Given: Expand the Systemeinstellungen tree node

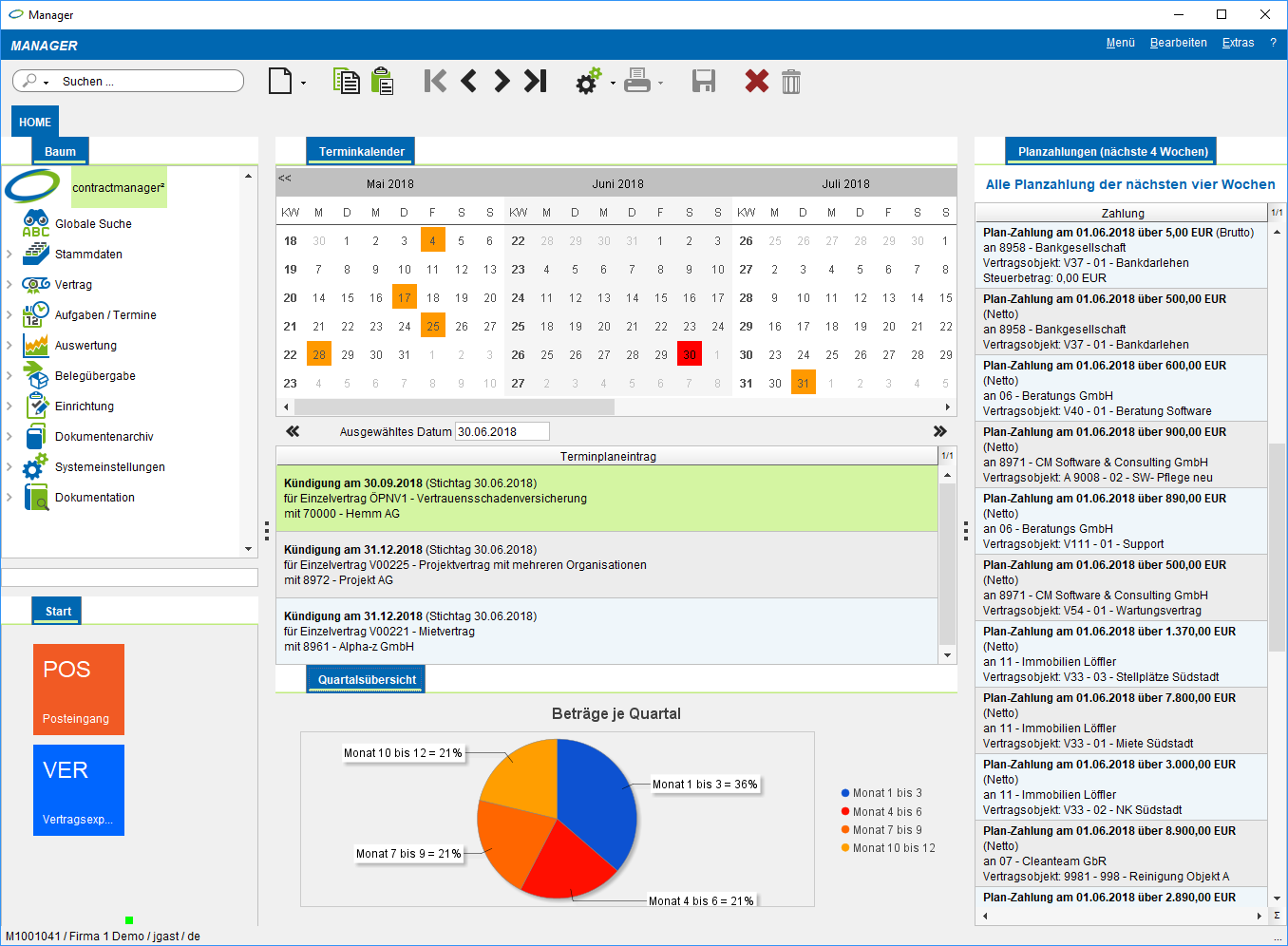Looking at the screenshot, I should coord(9,466).
